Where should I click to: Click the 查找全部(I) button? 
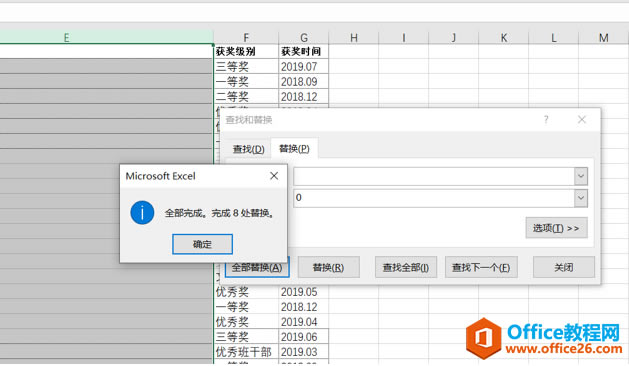tap(406, 268)
